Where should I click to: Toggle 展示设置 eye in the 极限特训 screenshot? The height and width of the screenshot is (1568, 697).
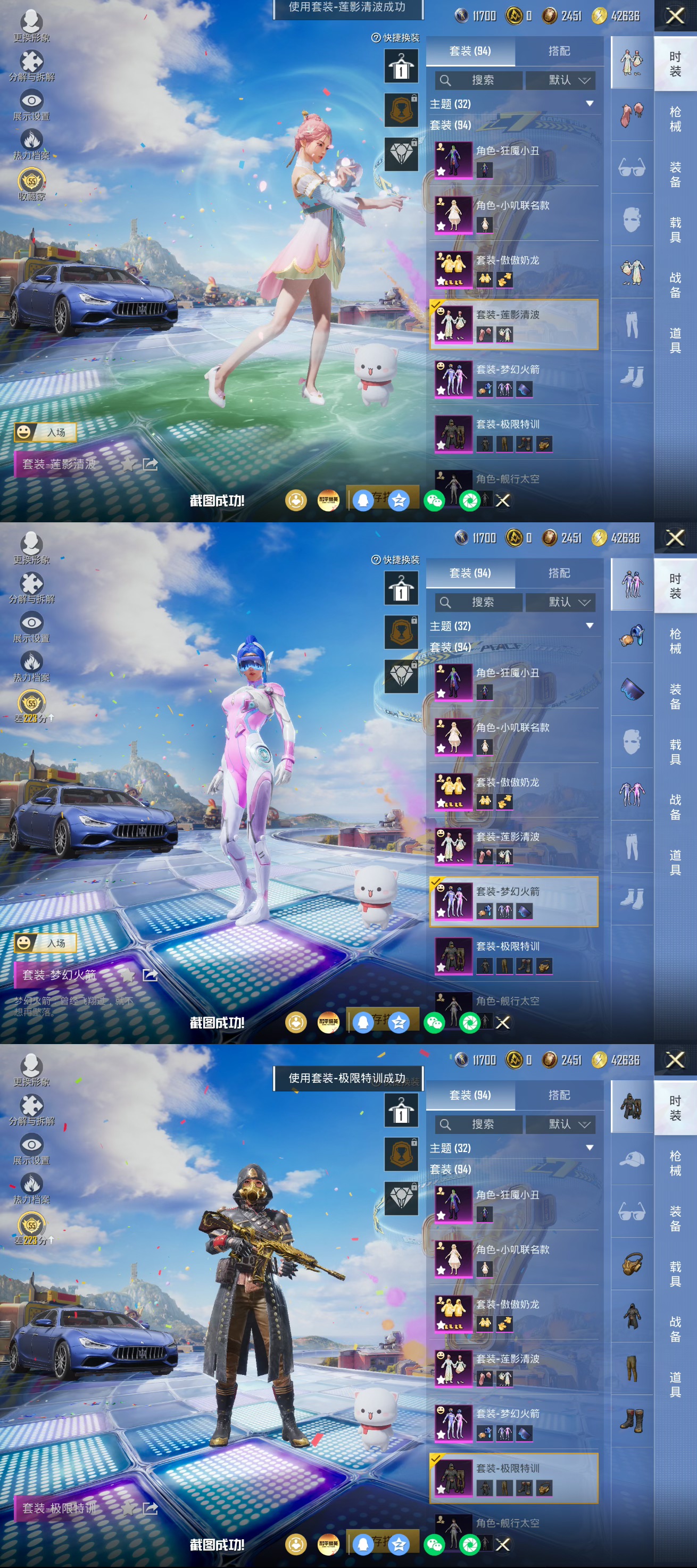click(31, 1149)
